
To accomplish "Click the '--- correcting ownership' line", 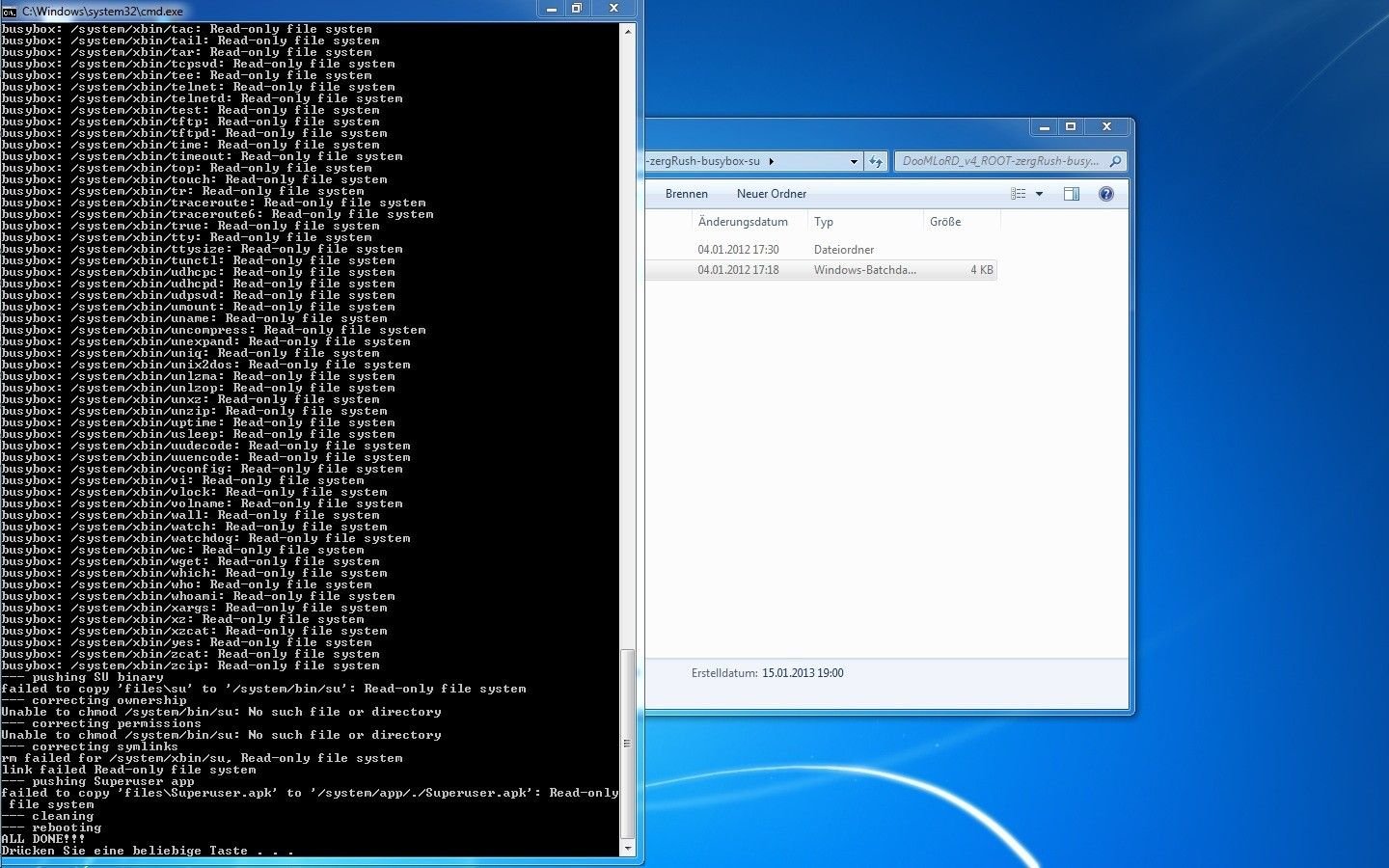I will point(94,700).
